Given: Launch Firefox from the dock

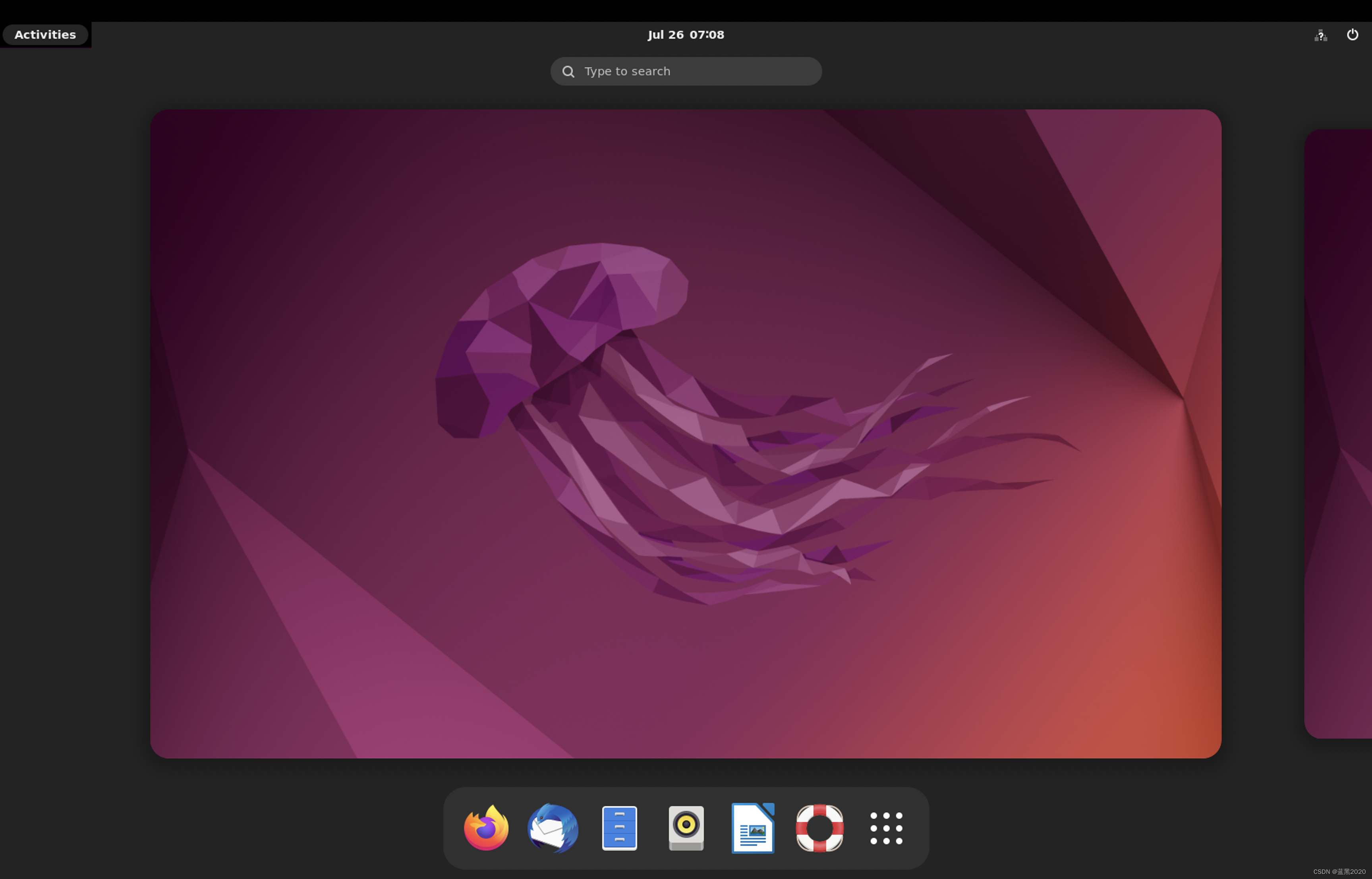Looking at the screenshot, I should point(486,828).
